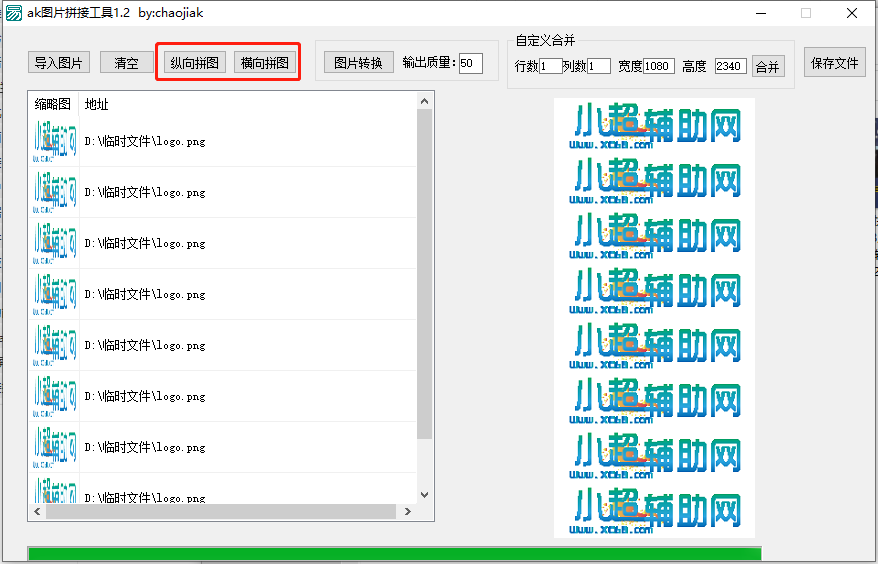Screen dimensions: 878x564
Task: Click the 地址 column header
Action: [x=97, y=104]
